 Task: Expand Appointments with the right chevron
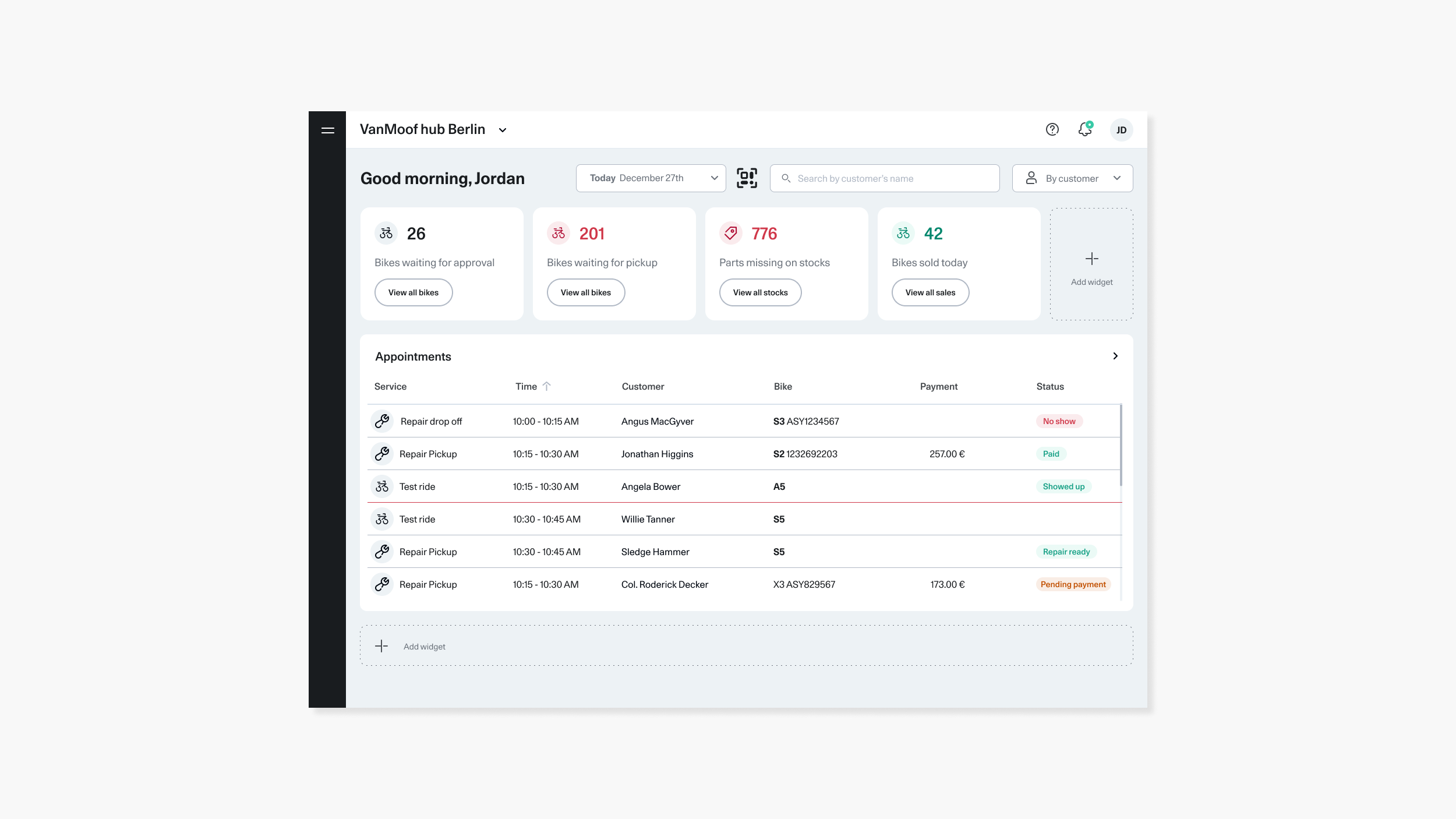(x=1115, y=356)
